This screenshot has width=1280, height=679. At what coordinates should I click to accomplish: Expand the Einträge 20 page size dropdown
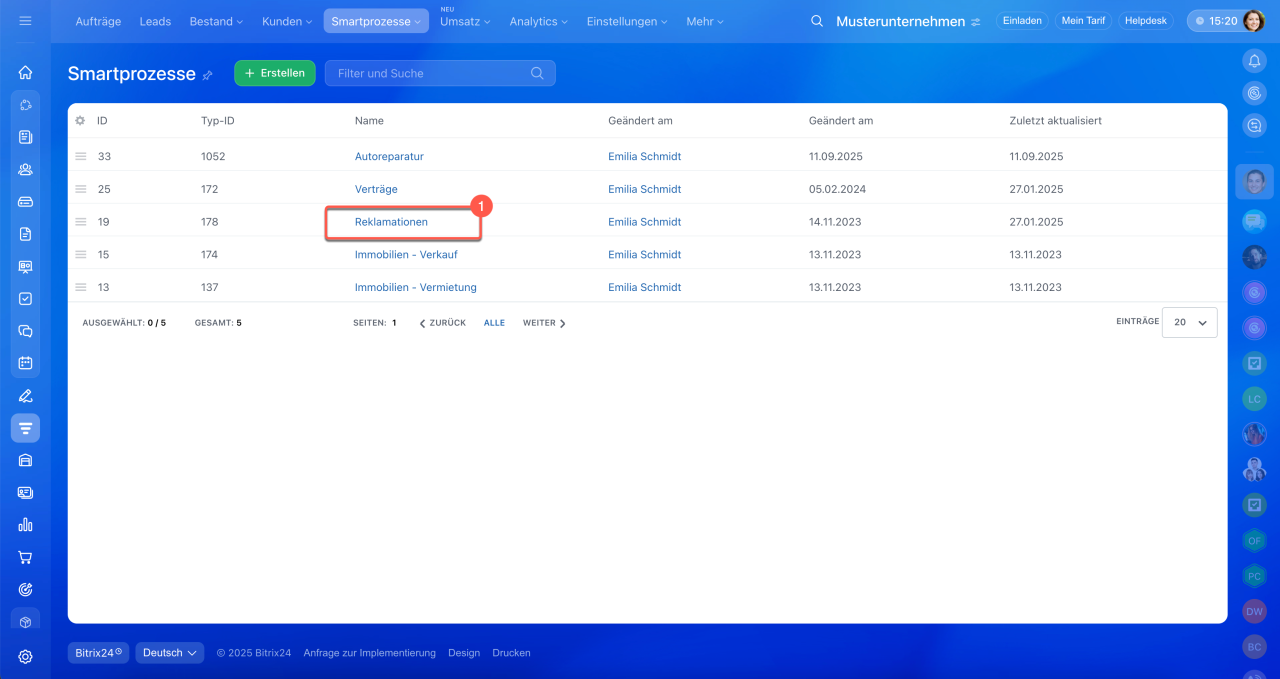[x=1190, y=323]
